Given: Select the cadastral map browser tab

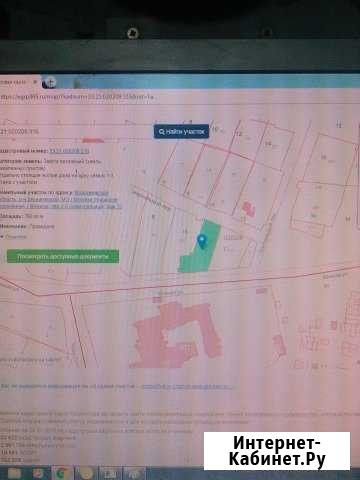Looking at the screenshot, I should click(18, 82).
